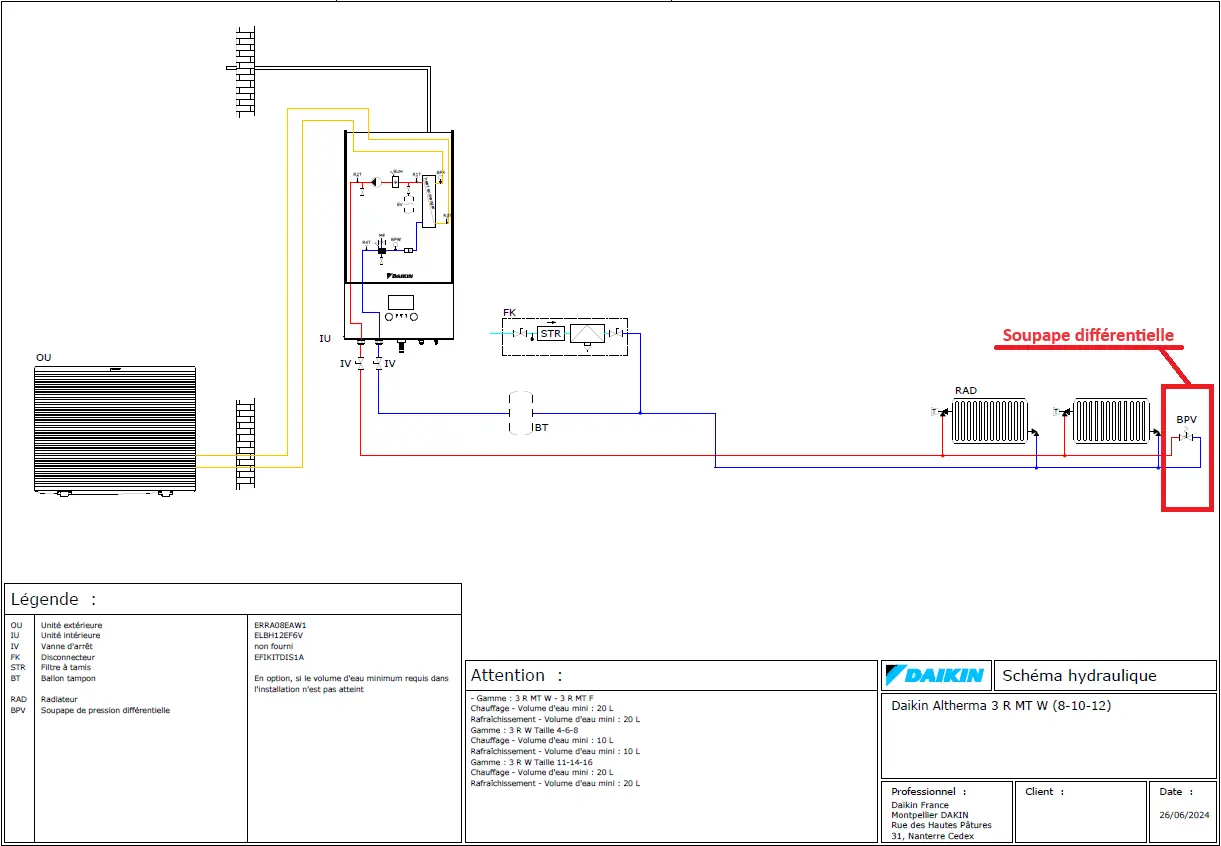Click the thermostatic valve on first radiator
This screenshot has width=1221, height=846.
click(x=935, y=411)
